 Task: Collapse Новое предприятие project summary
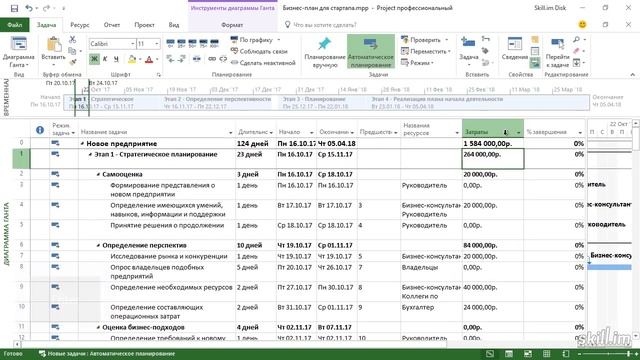point(82,144)
